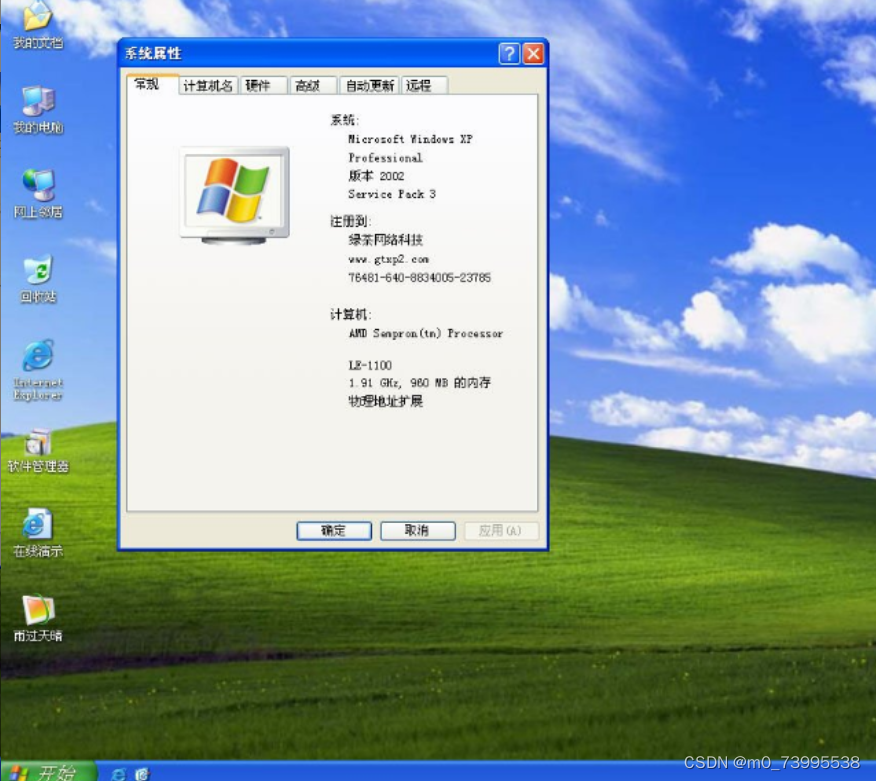Open the 硬件 tab

[263, 85]
